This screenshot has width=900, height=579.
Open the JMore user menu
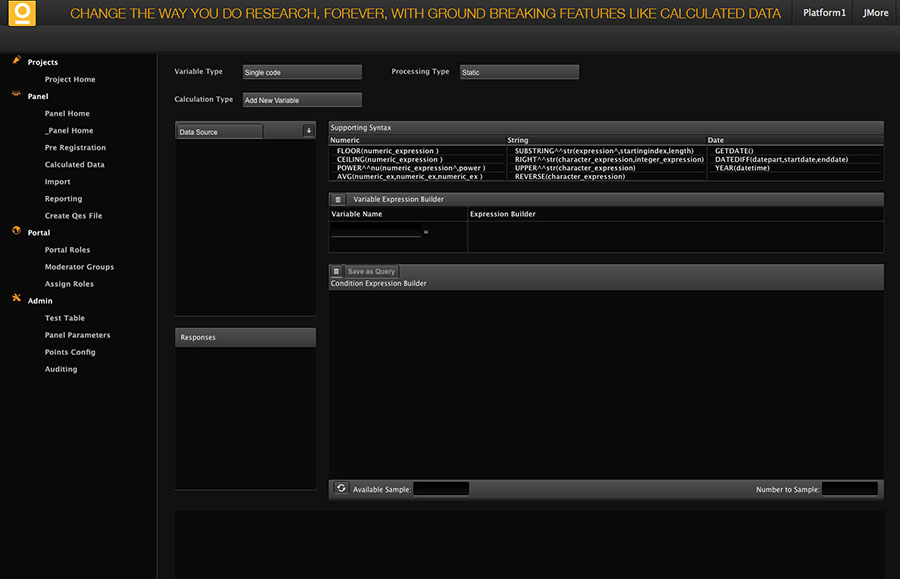(876, 13)
